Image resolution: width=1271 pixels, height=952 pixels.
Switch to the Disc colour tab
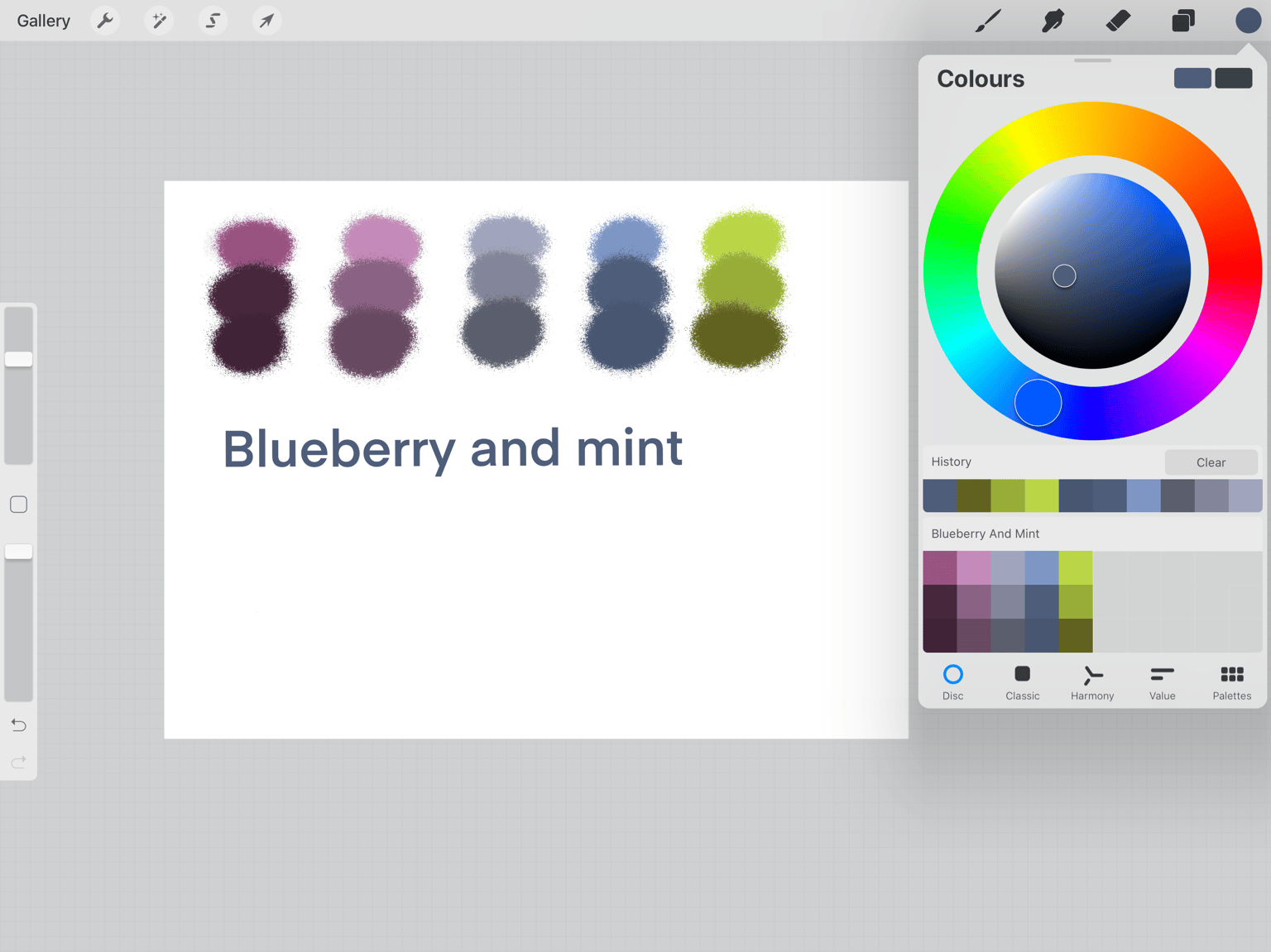pos(952,682)
